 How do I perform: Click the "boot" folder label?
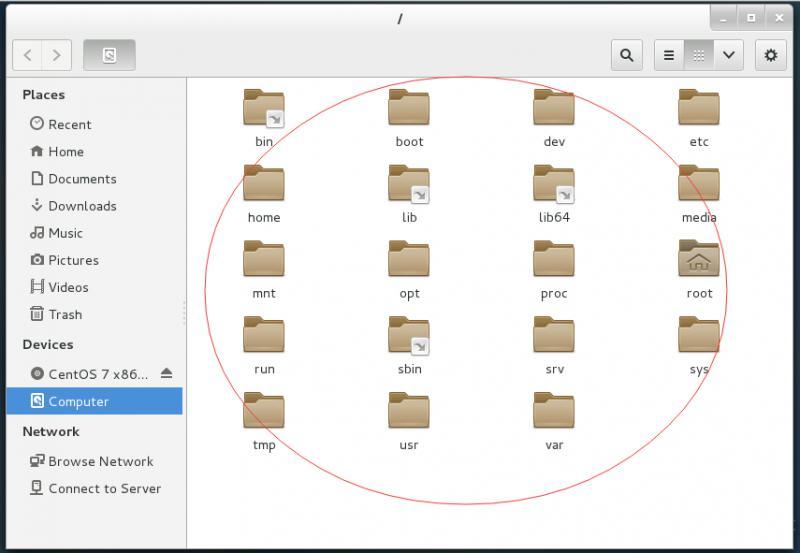point(409,141)
